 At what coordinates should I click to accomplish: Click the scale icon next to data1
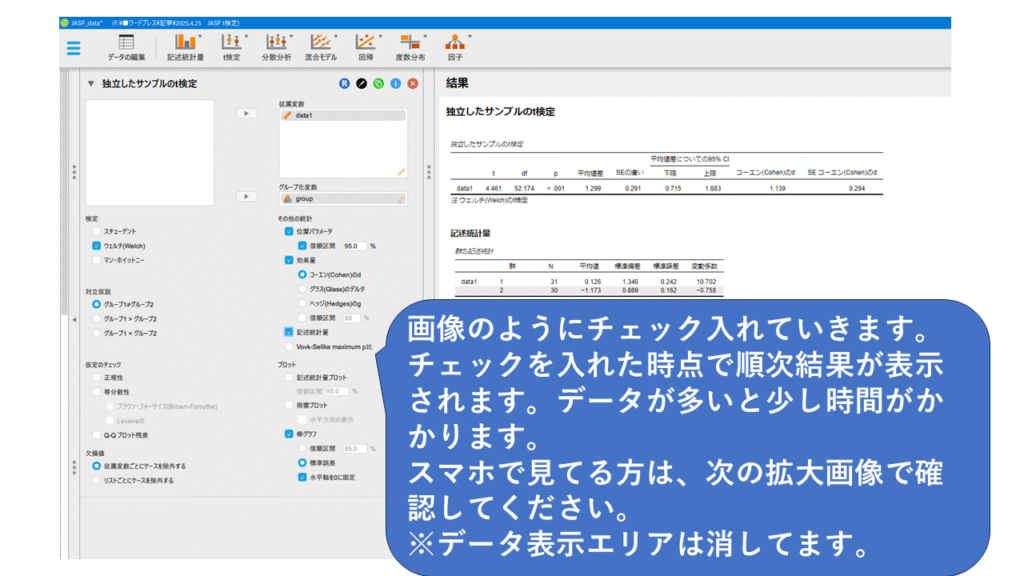click(x=287, y=116)
